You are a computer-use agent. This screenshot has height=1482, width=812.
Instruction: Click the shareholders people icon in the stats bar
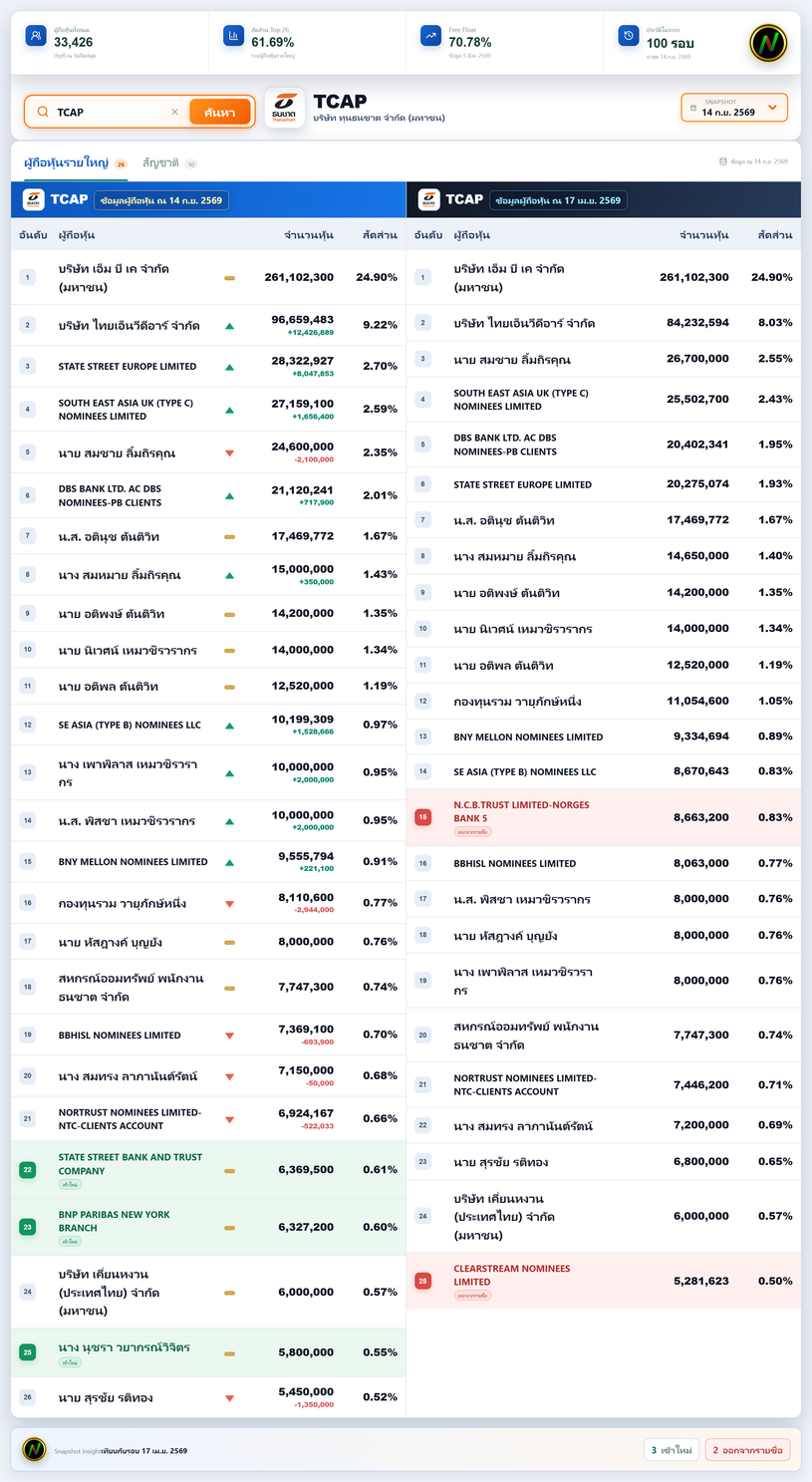click(x=36, y=36)
